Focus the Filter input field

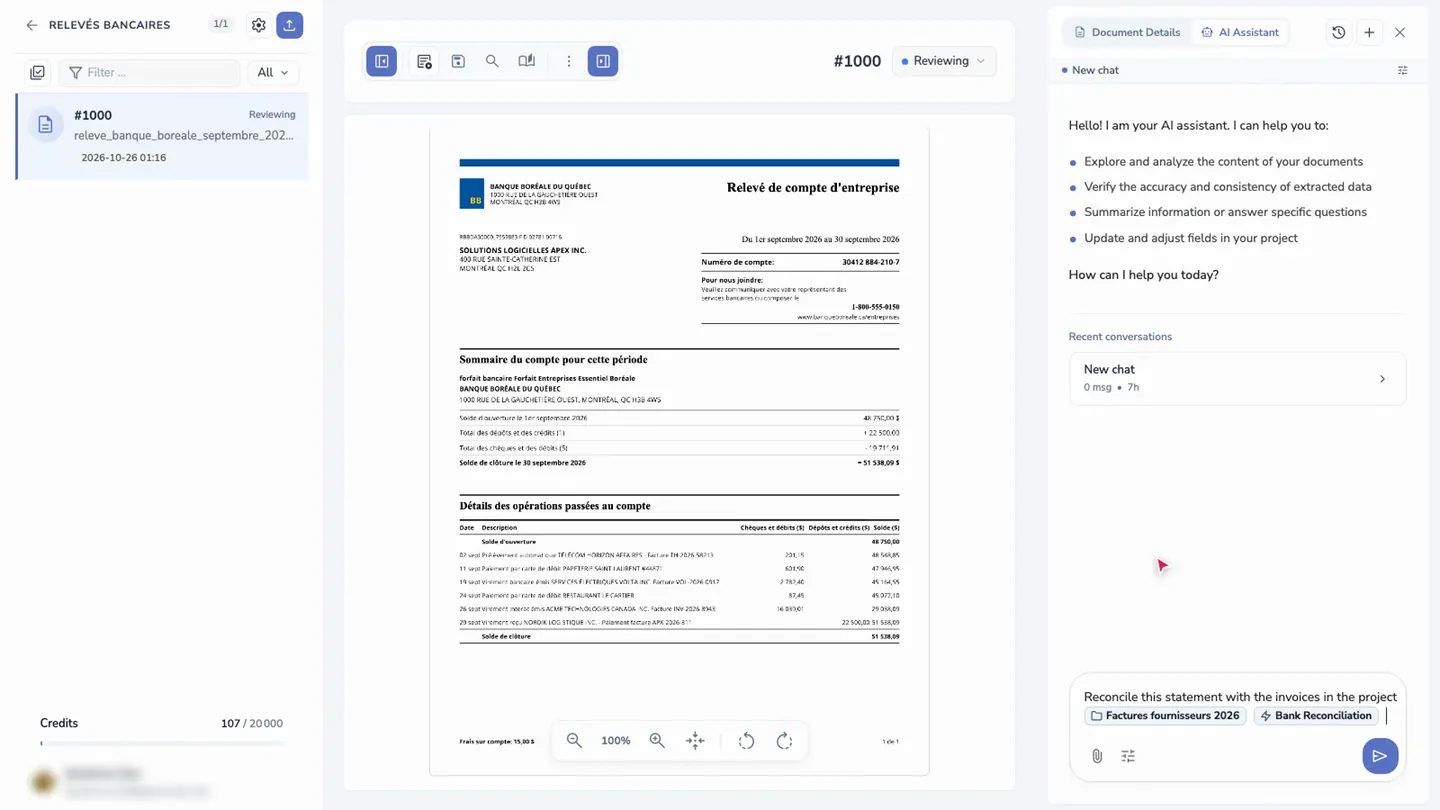click(x=150, y=72)
